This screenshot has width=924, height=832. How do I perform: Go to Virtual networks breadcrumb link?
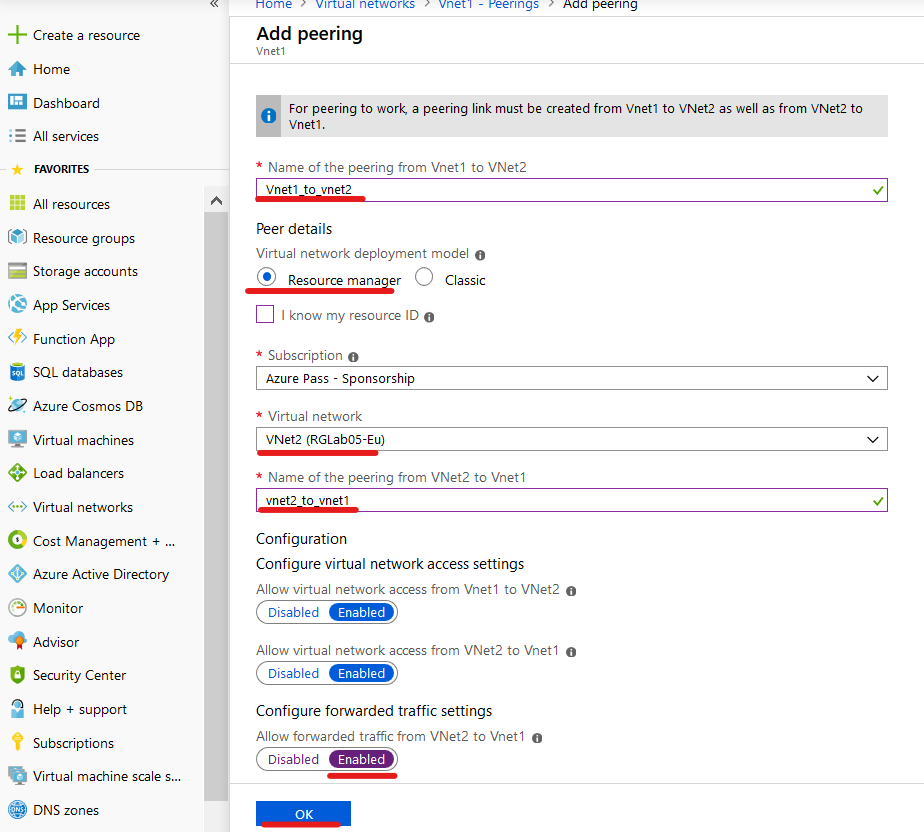365,5
